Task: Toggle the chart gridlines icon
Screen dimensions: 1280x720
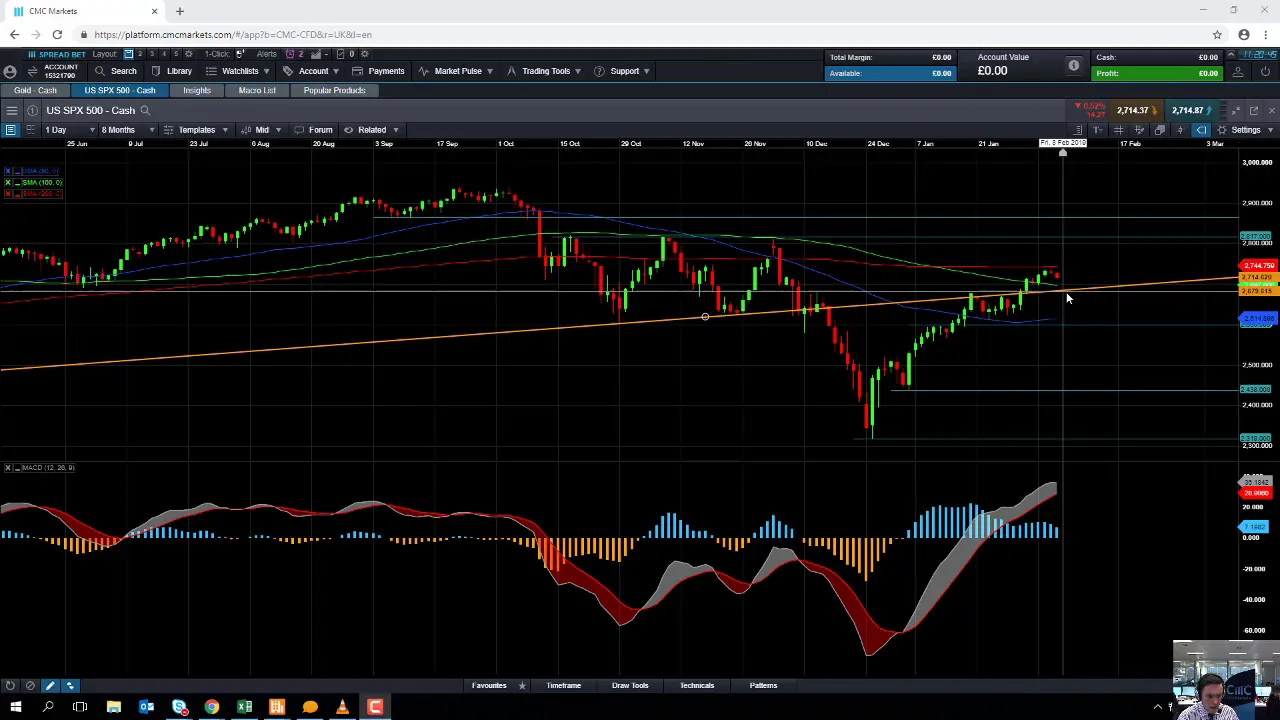Action: [1118, 130]
